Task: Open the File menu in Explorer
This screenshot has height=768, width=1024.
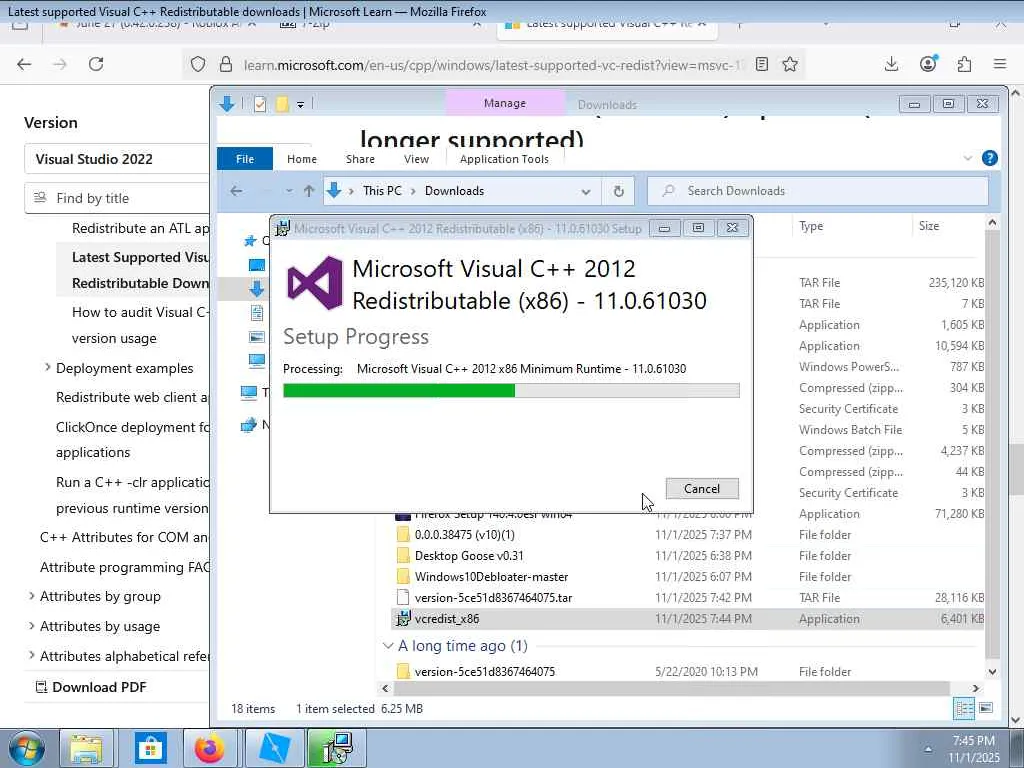Action: [245, 159]
